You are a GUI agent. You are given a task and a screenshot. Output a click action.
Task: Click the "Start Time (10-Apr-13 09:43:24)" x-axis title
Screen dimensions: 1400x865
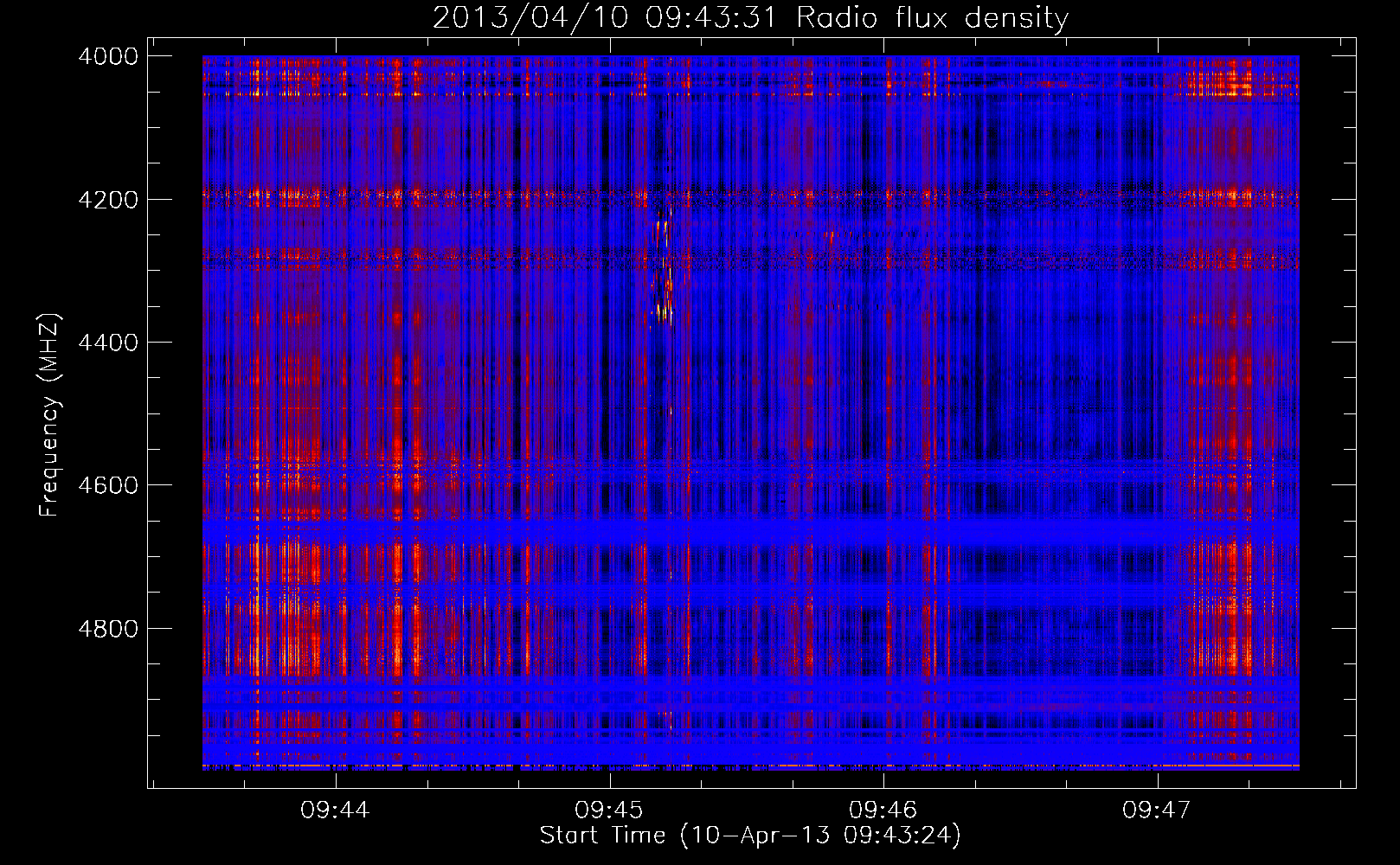[x=750, y=836]
